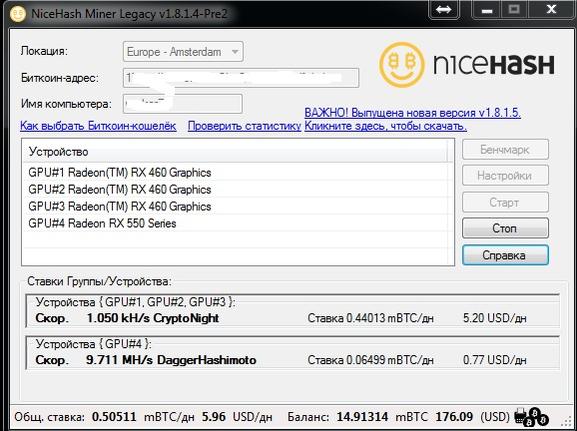Screen dimensions: 577x431
Task: Click the total rate 0.50511 value in status bar
Action: (114, 417)
